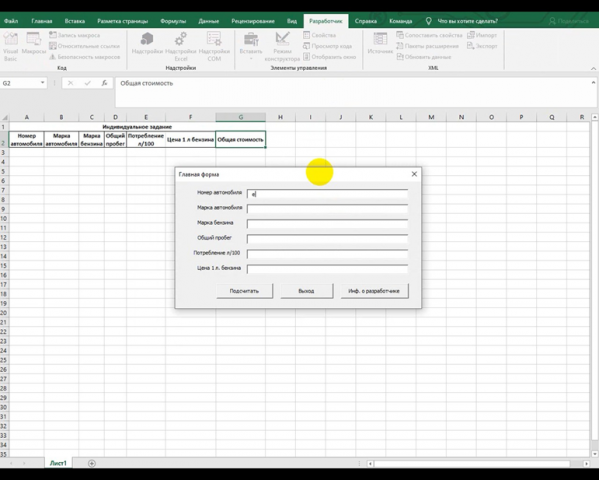Open Безопасность макросов settings
The height and width of the screenshot is (480, 599).
84,57
